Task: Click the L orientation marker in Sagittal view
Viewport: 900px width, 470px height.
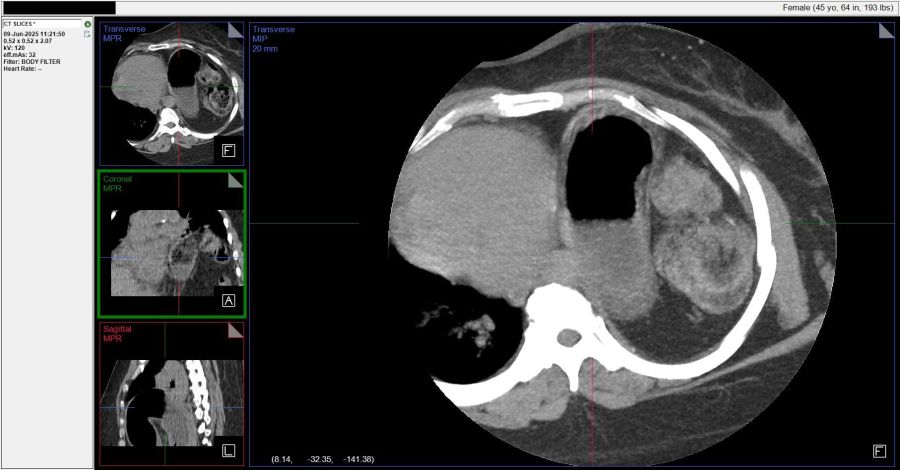Action: point(228,451)
